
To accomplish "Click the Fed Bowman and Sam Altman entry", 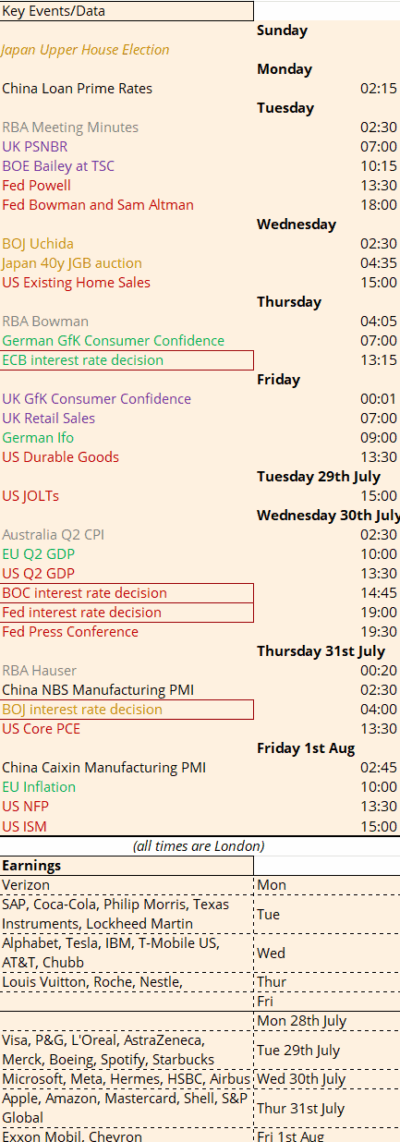I will (x=98, y=205).
